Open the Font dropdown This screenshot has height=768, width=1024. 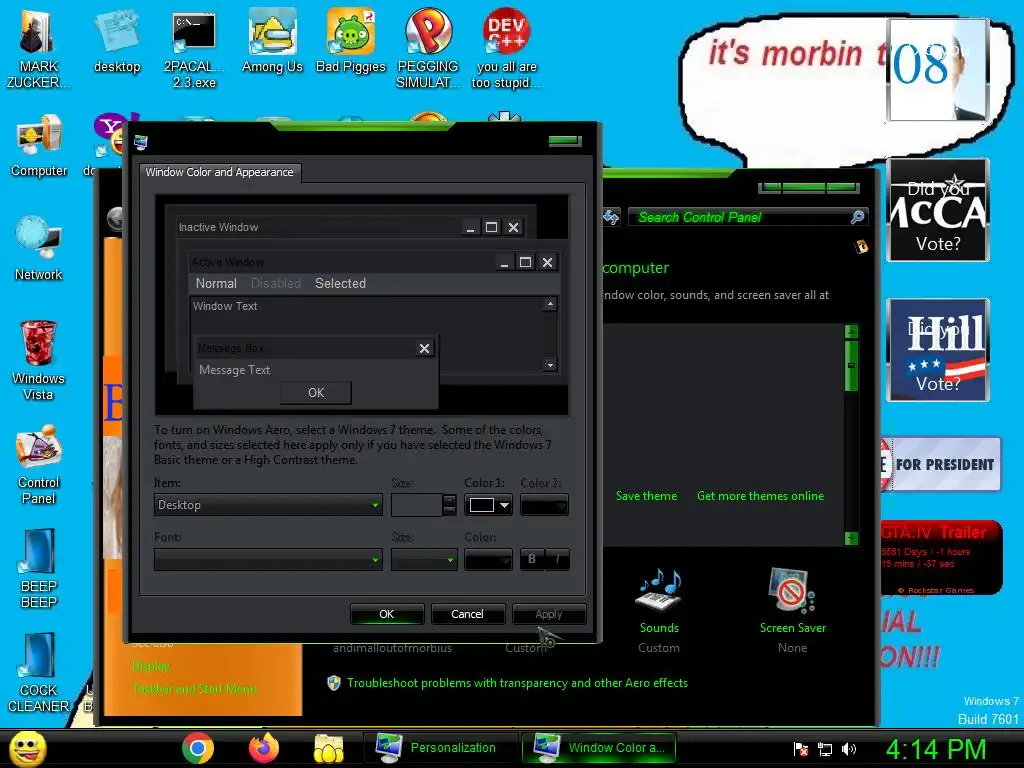pos(268,560)
